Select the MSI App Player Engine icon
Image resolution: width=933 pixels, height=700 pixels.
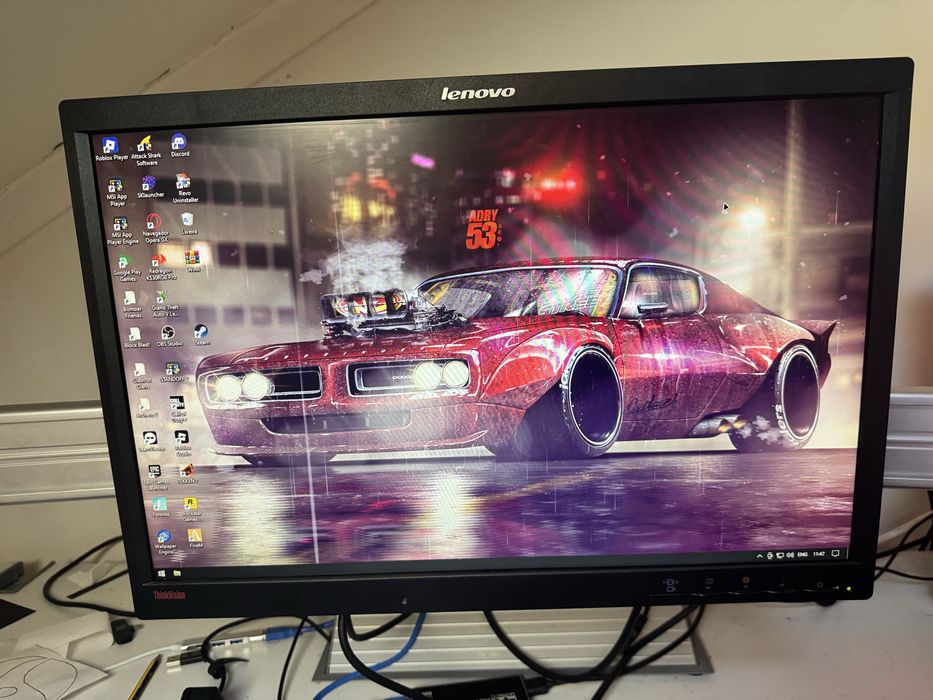122,231
